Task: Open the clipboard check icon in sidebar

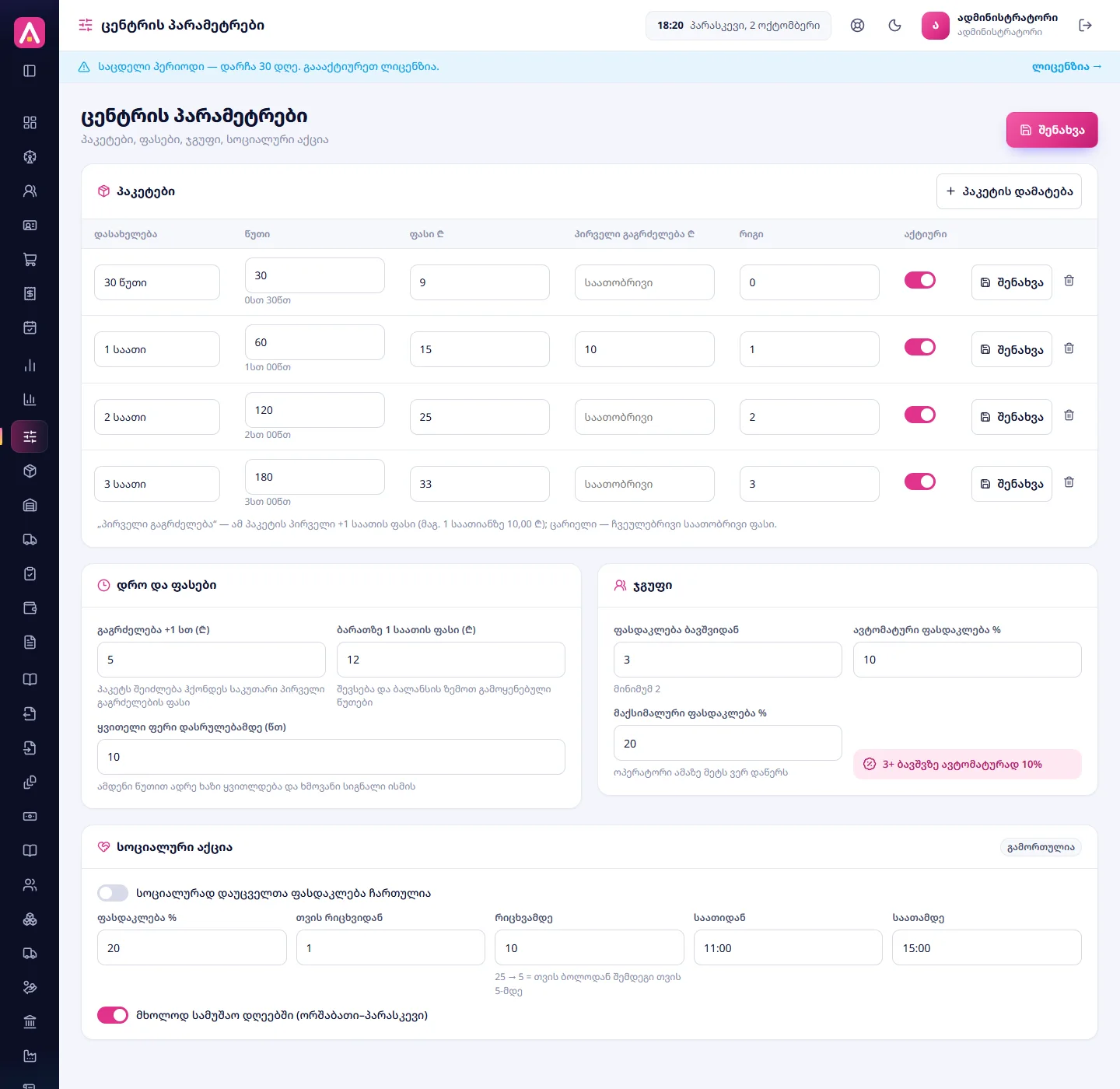Action: coord(30,573)
